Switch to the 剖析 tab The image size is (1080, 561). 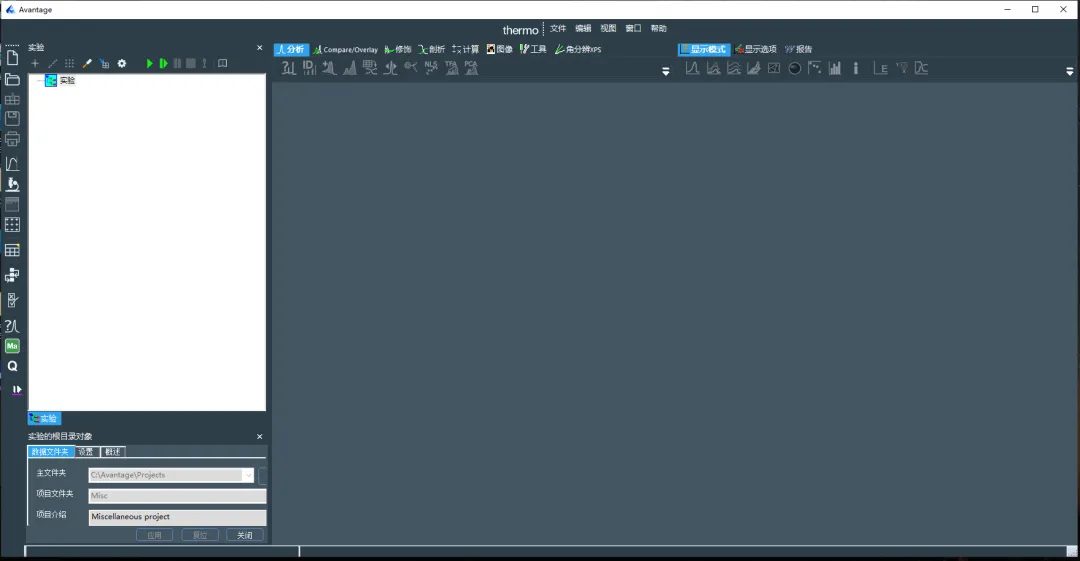tap(432, 50)
